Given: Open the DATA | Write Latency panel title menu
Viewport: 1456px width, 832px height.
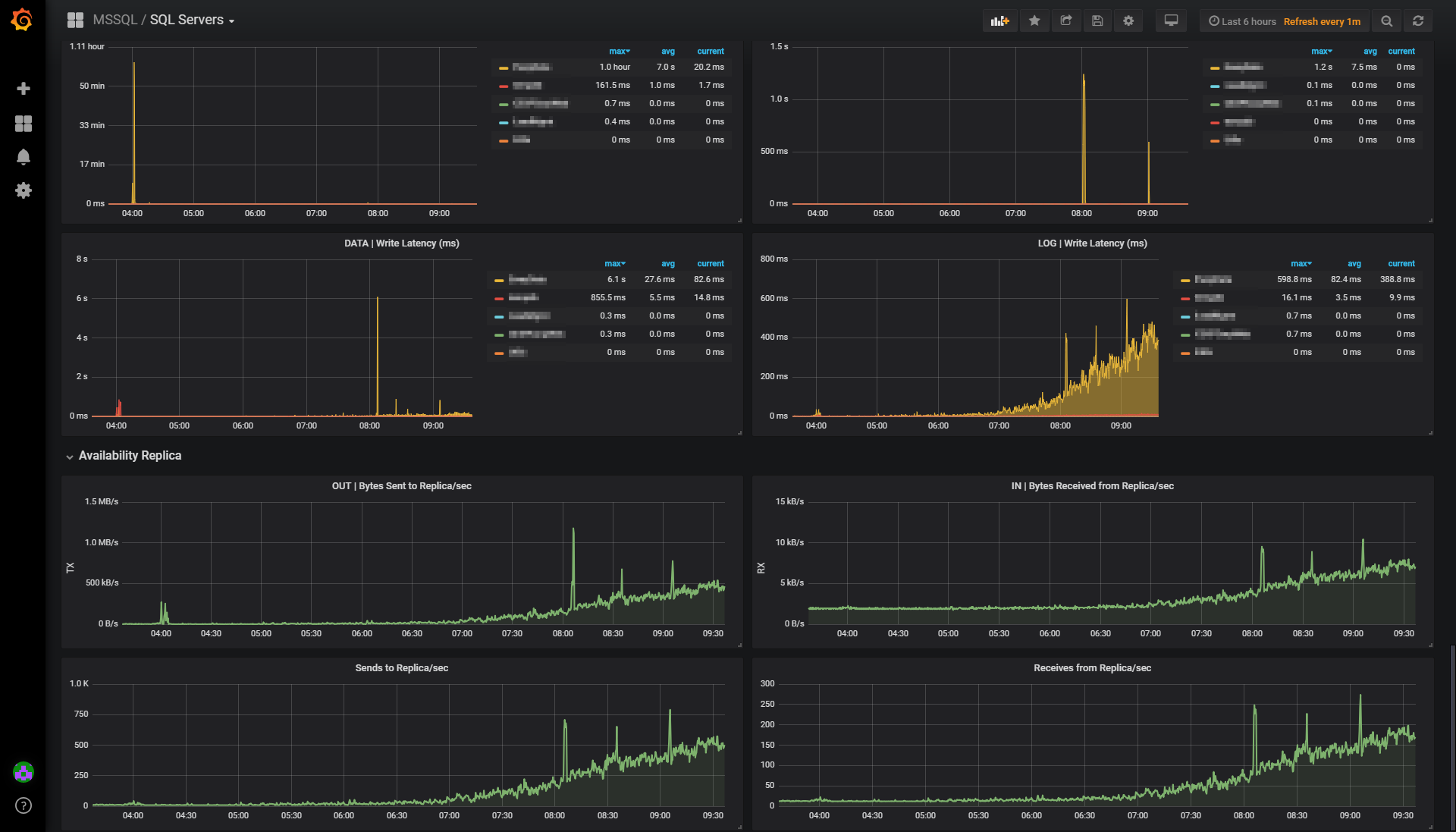Looking at the screenshot, I should [401, 243].
